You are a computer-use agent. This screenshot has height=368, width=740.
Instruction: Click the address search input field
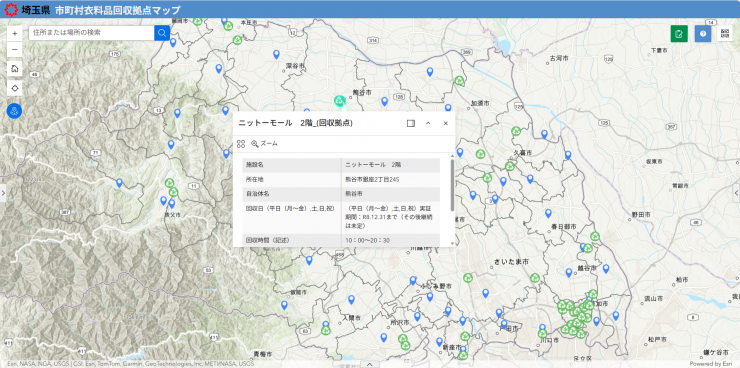tap(91, 33)
